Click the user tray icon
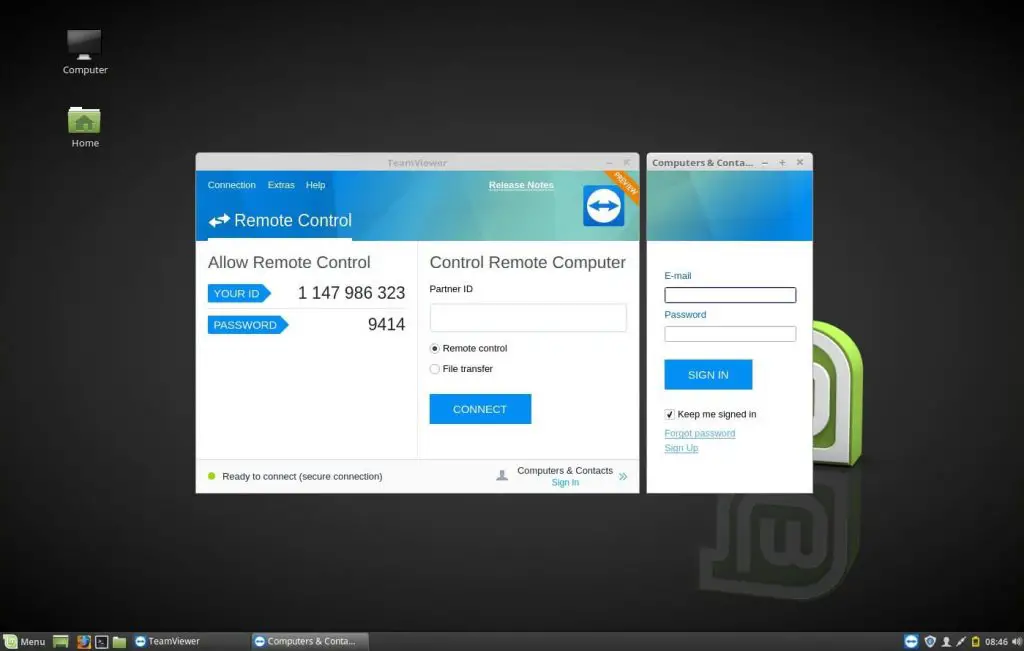1024x651 pixels. tap(946, 642)
